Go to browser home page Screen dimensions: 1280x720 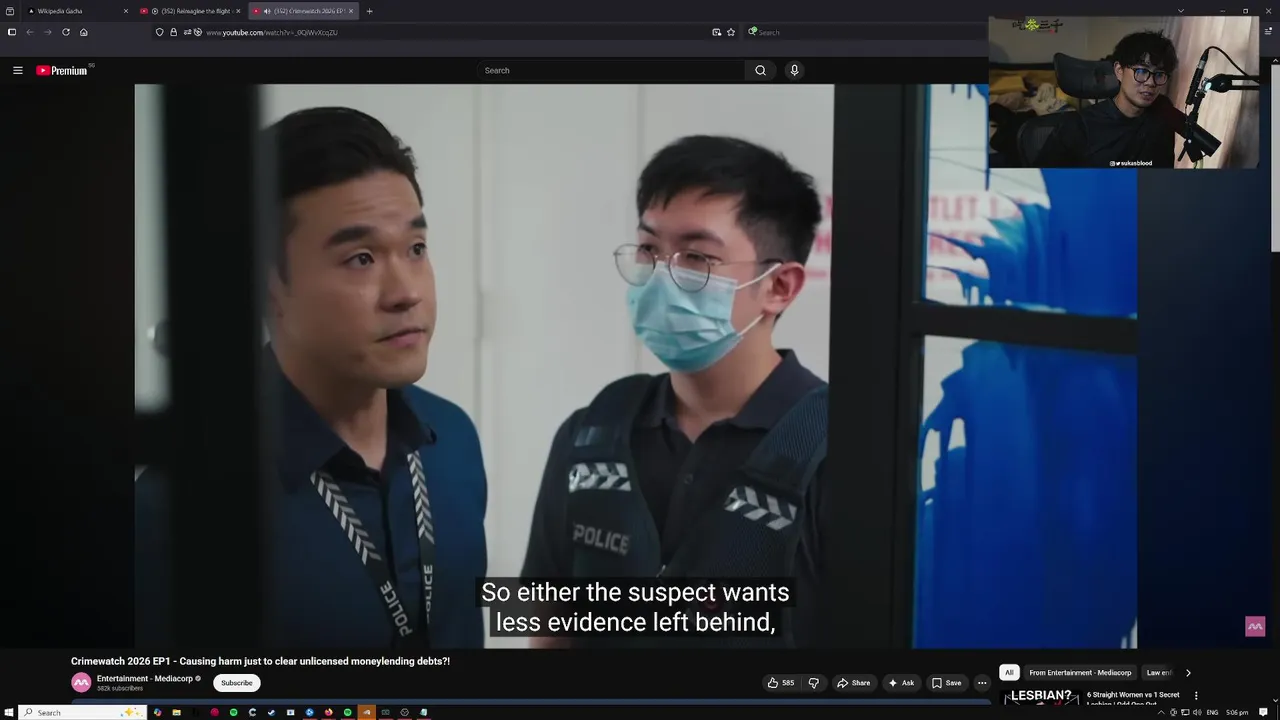pyautogui.click(x=83, y=32)
